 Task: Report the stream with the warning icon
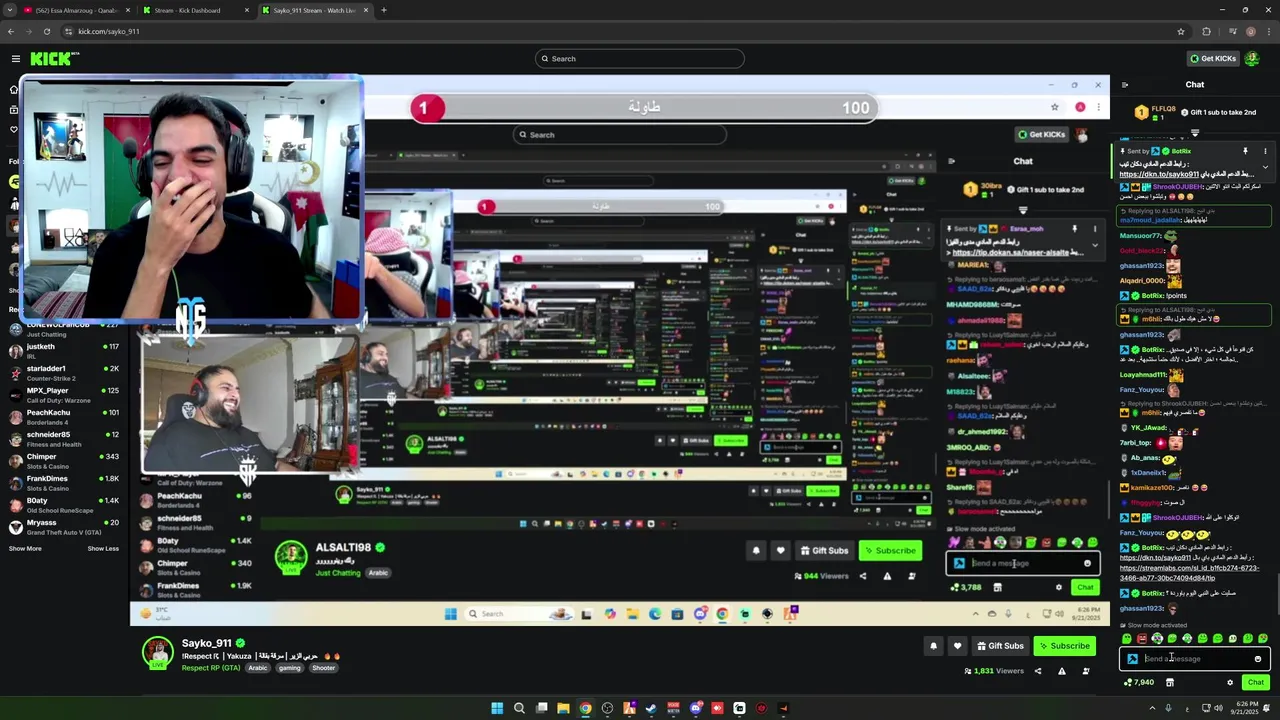tap(1062, 671)
